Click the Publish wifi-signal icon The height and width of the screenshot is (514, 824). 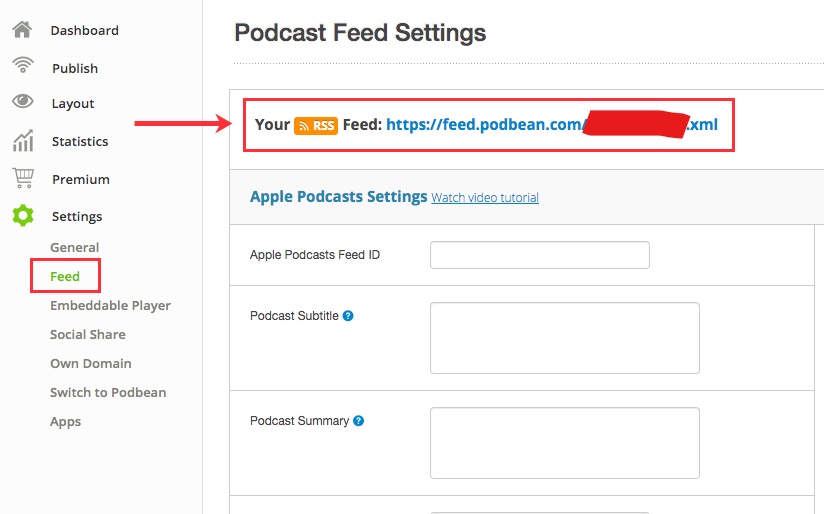coord(23,65)
